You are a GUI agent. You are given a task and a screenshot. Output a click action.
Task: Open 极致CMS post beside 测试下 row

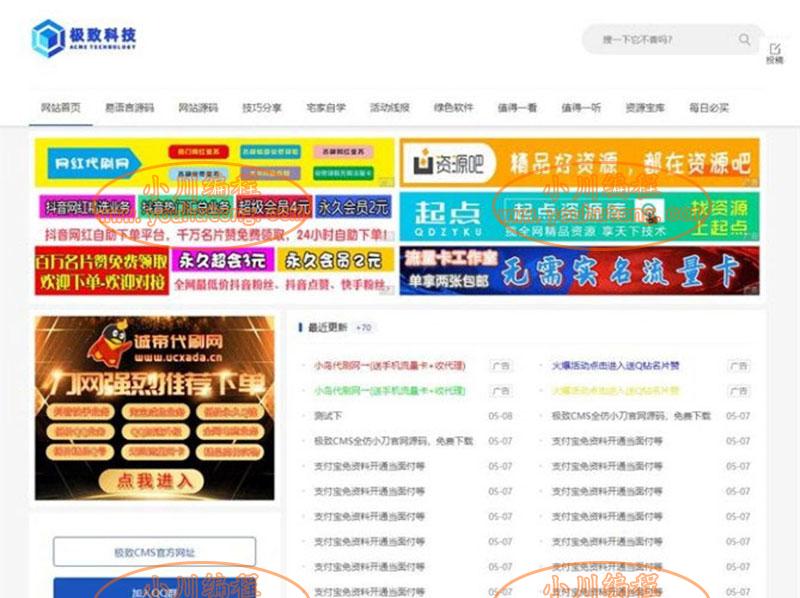click(x=631, y=416)
